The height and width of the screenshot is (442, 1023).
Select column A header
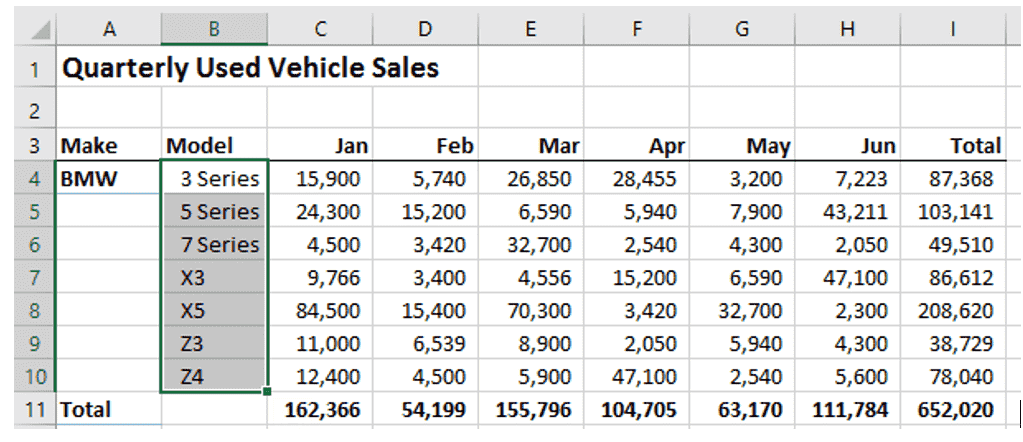tap(108, 30)
